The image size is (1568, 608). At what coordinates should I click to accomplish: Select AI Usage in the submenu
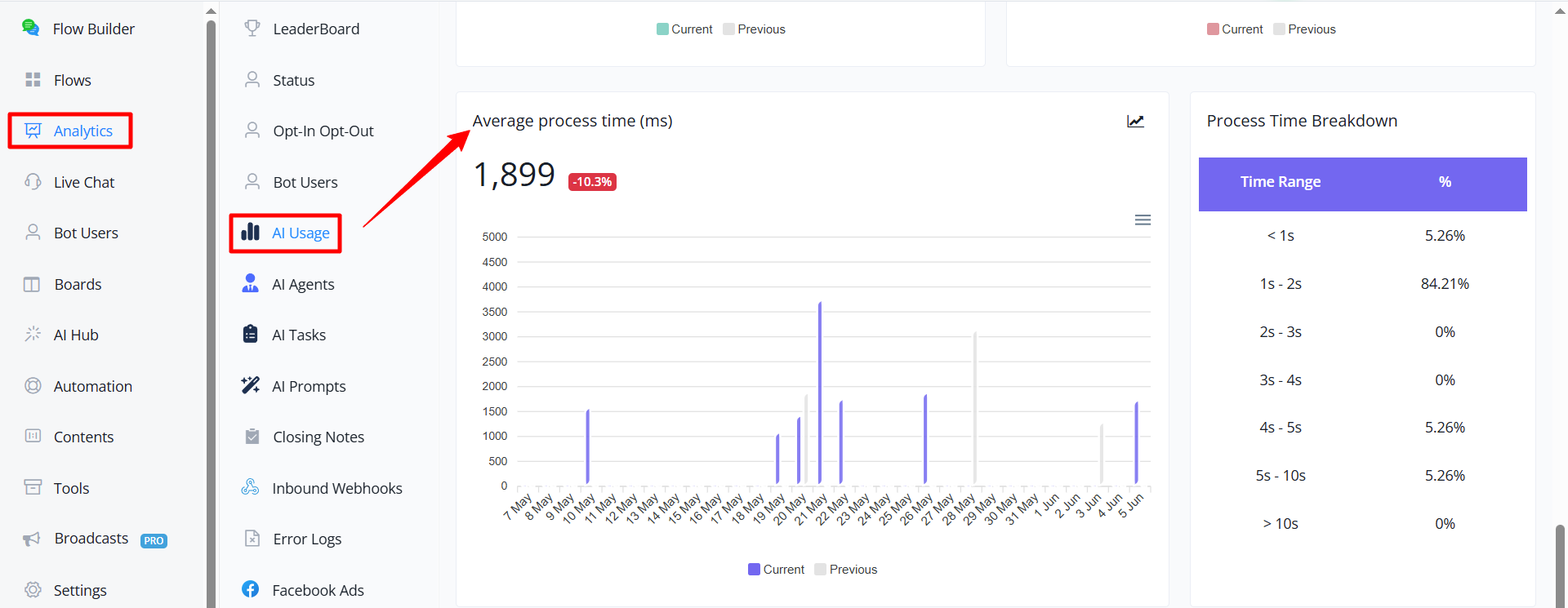pyautogui.click(x=285, y=233)
